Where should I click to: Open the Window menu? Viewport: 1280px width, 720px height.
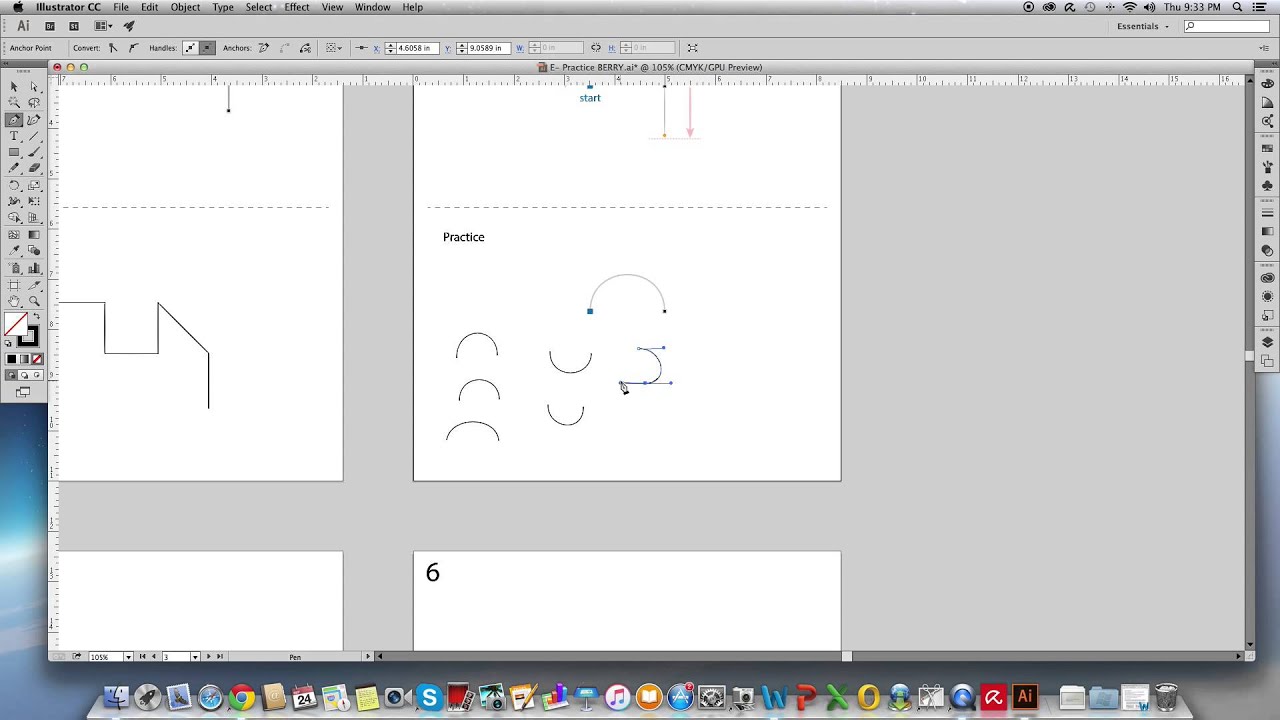click(x=372, y=7)
